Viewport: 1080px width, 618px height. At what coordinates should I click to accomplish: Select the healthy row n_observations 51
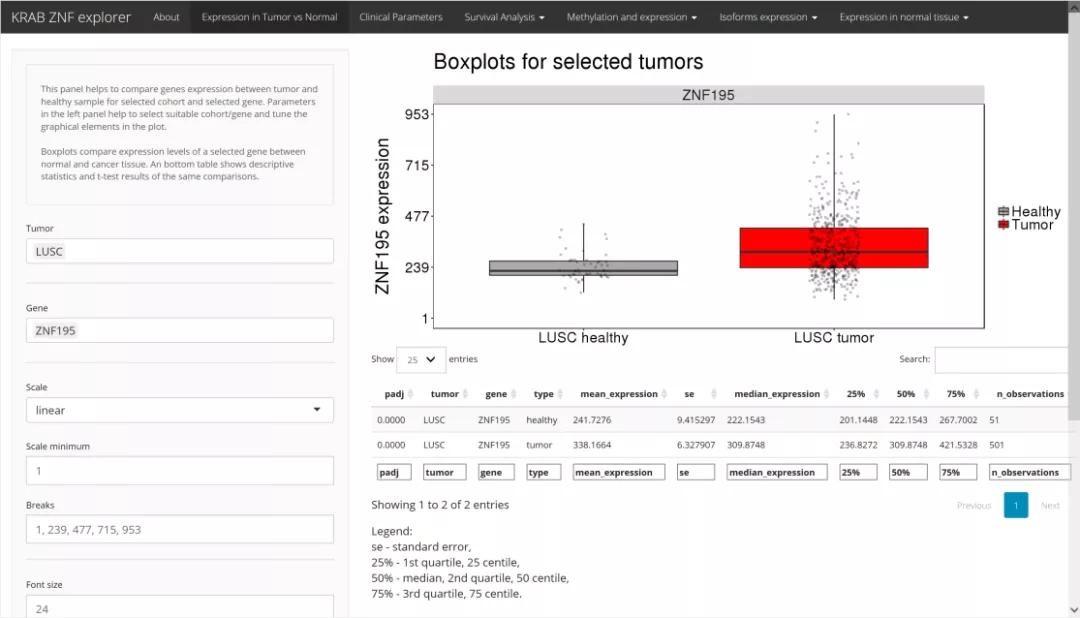tap(994, 420)
